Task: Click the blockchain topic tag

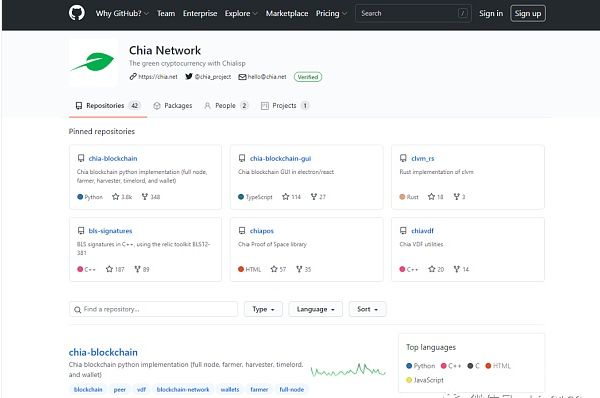Action: point(88,390)
